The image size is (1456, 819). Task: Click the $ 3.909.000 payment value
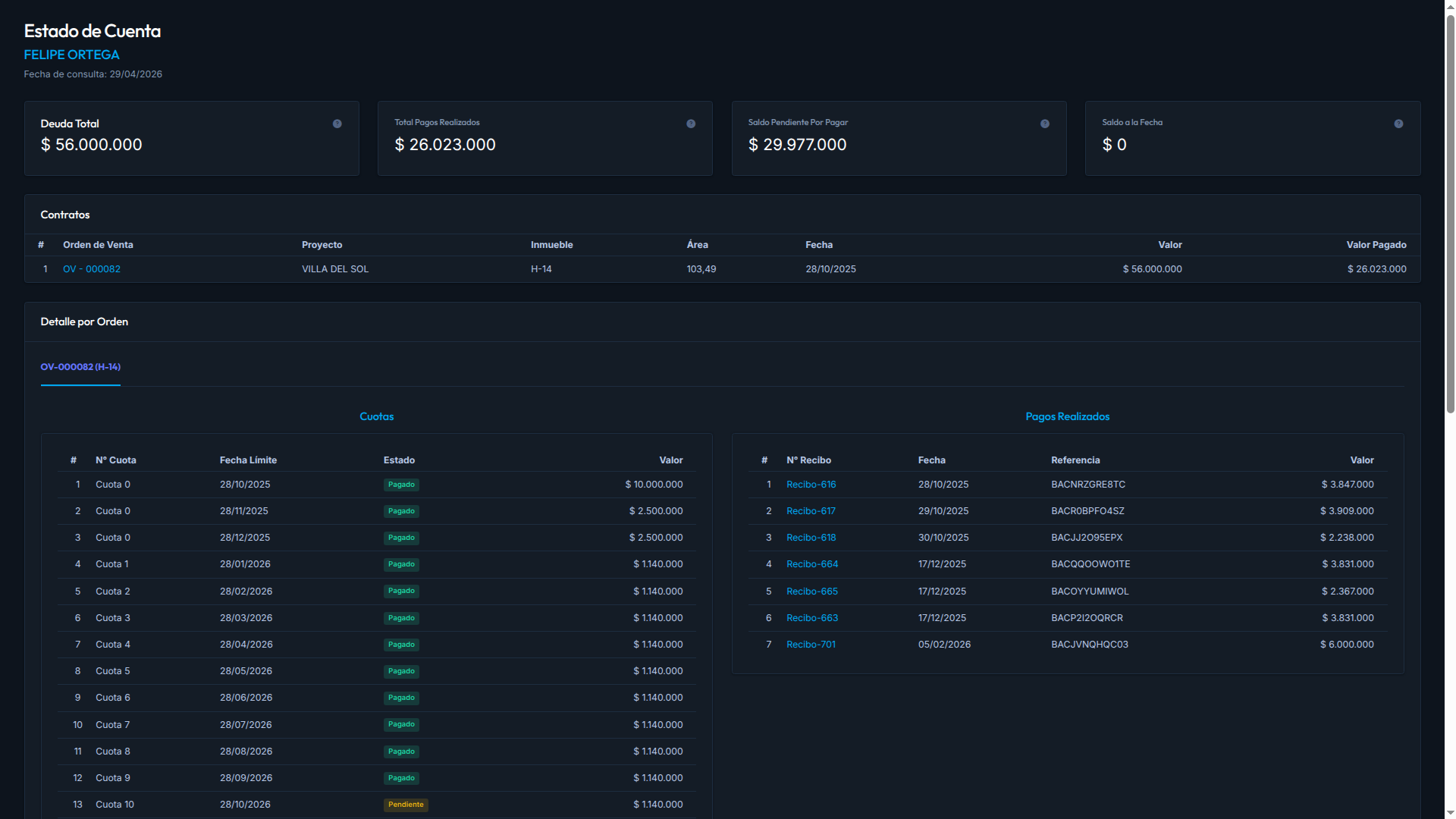tap(1347, 511)
